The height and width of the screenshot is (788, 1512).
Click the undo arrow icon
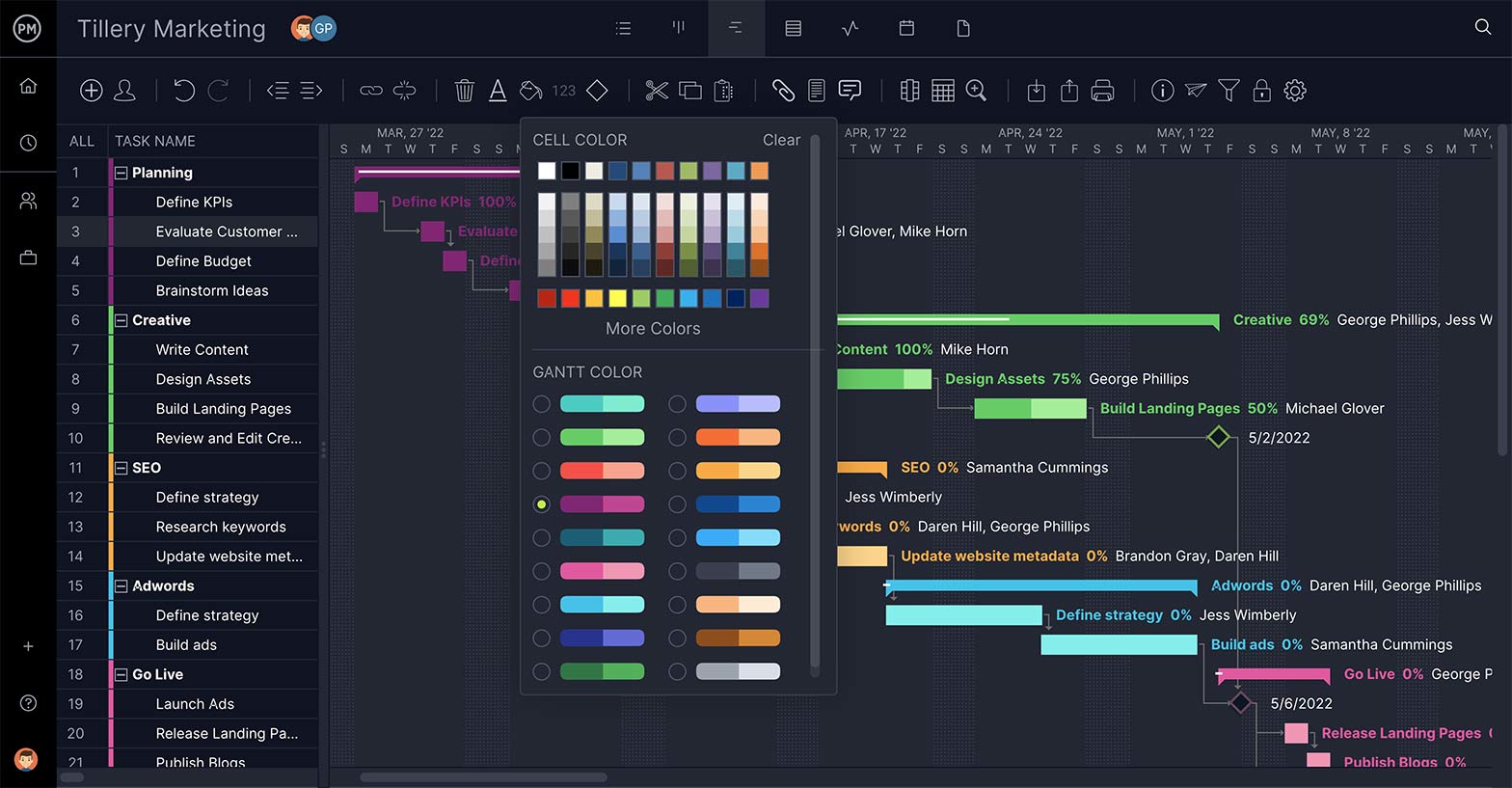click(x=183, y=91)
